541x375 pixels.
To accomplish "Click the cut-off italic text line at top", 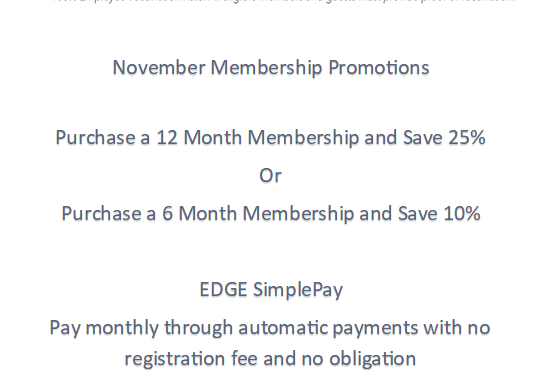I will (283, 1).
